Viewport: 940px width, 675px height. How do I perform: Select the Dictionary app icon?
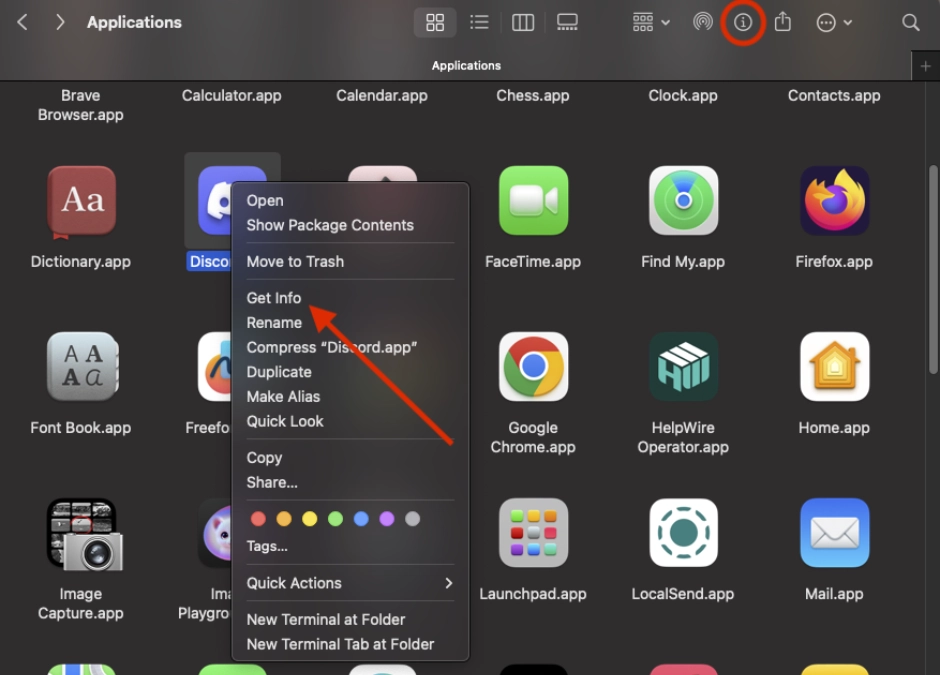click(x=82, y=201)
